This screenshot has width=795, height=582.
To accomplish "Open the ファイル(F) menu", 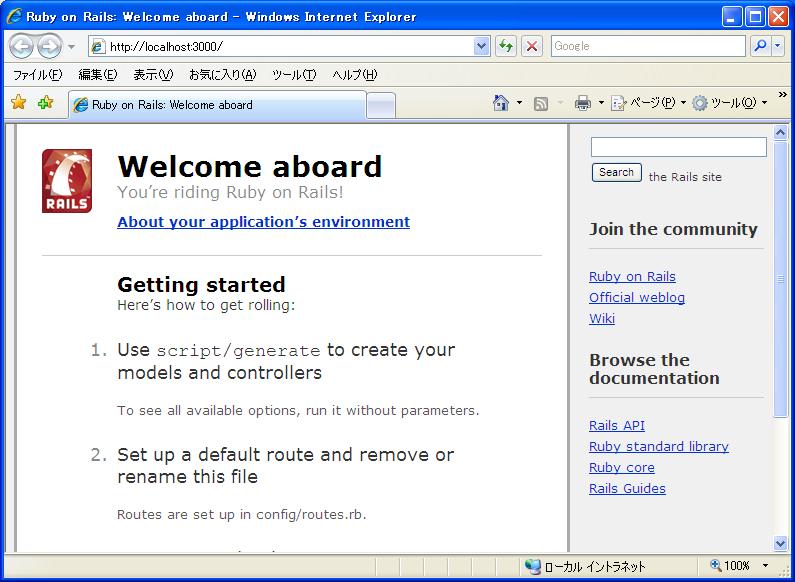I will click(x=38, y=75).
